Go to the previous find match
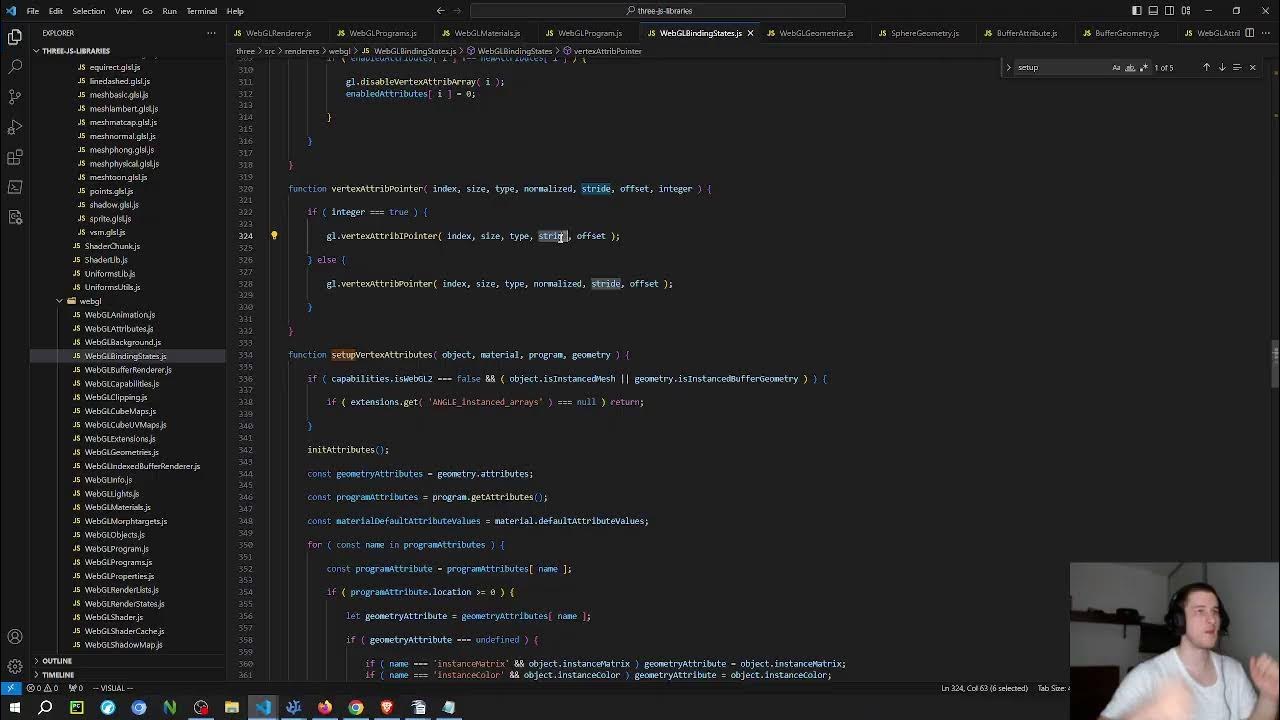Viewport: 1280px width, 720px height. tap(1206, 67)
